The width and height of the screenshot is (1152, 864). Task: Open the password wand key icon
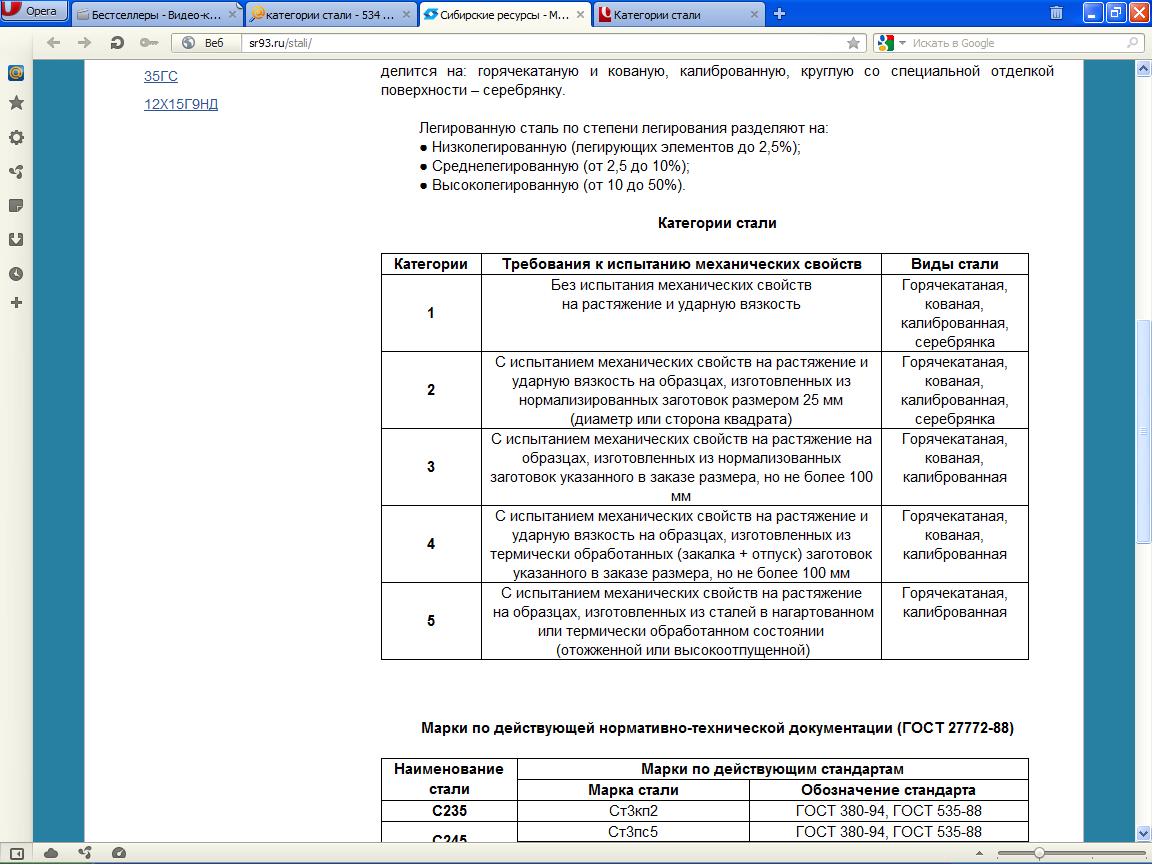tap(149, 43)
